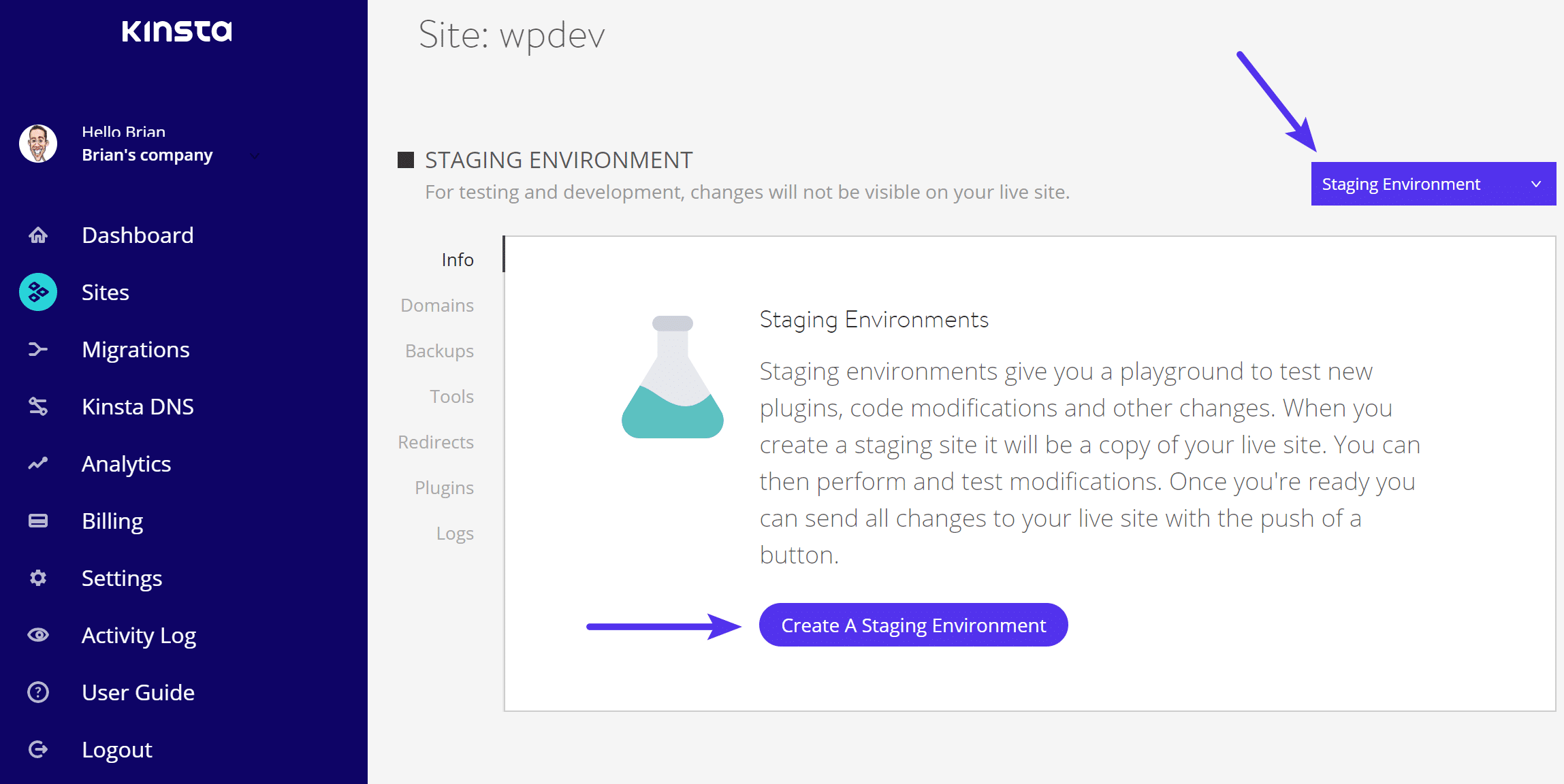The height and width of the screenshot is (784, 1564).
Task: Click the STAGING ENVIRONMENT section heading
Action: click(x=558, y=160)
